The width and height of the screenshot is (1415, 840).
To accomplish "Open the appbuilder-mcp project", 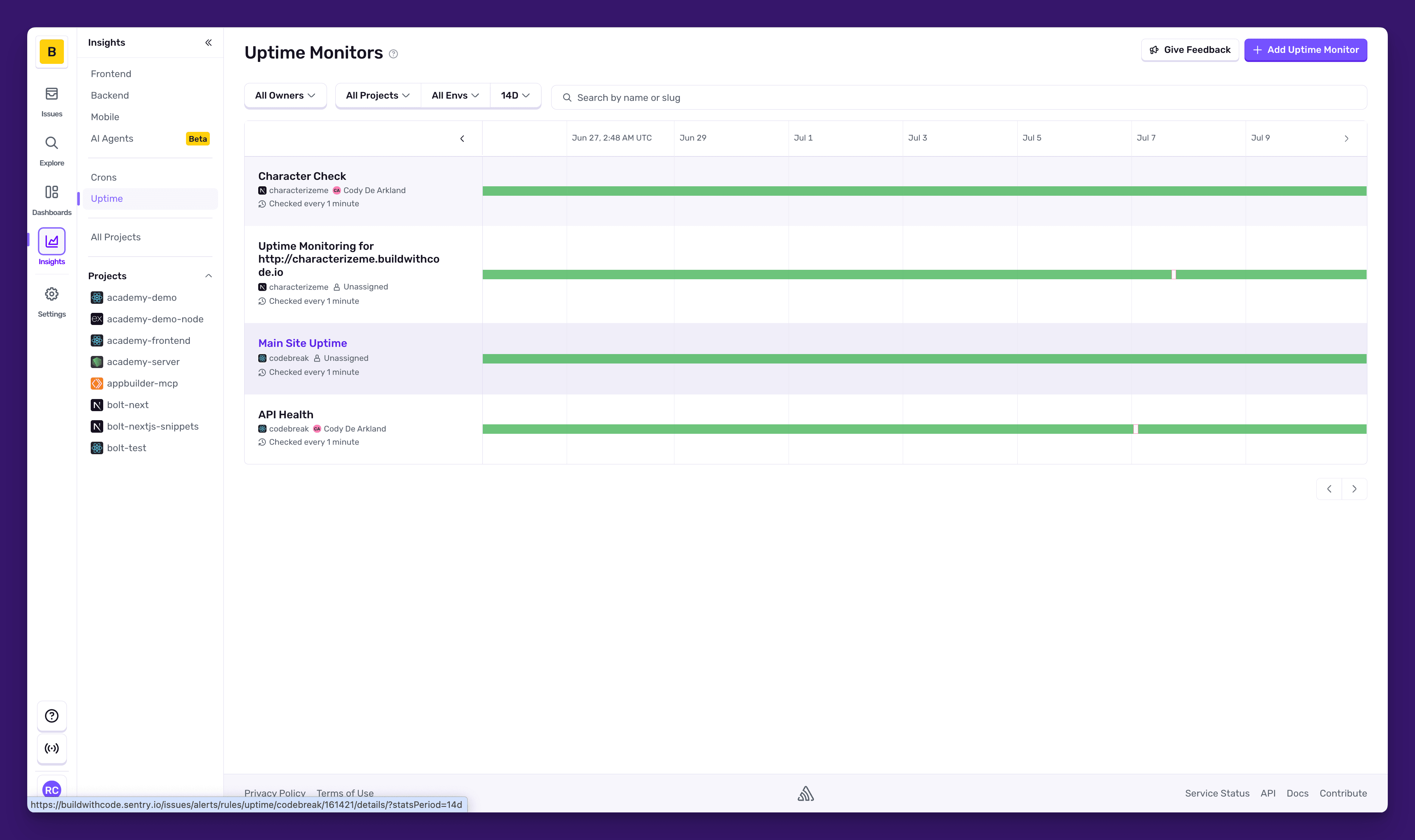I will click(x=135, y=383).
